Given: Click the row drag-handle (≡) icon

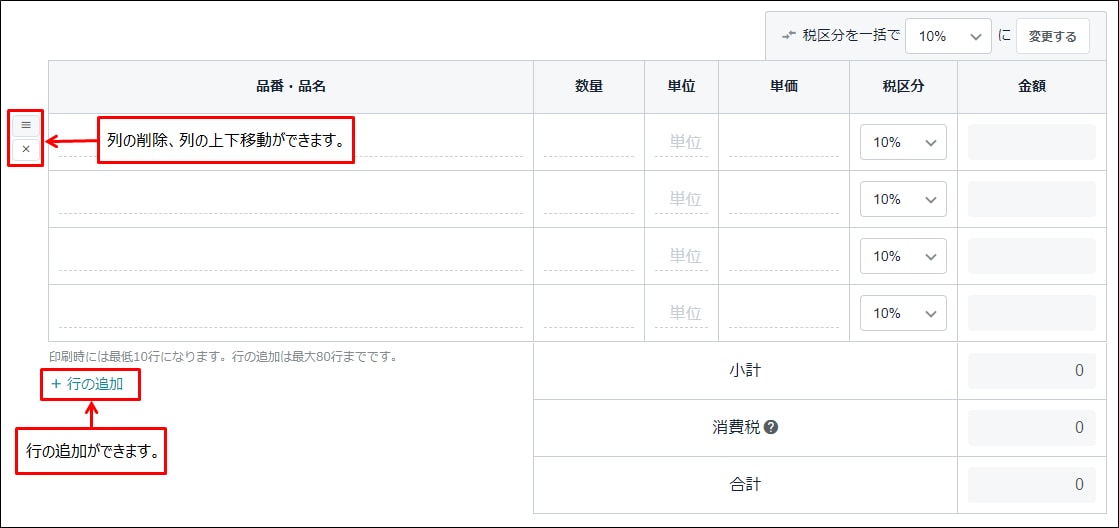Looking at the screenshot, I should pyautogui.click(x=26, y=125).
